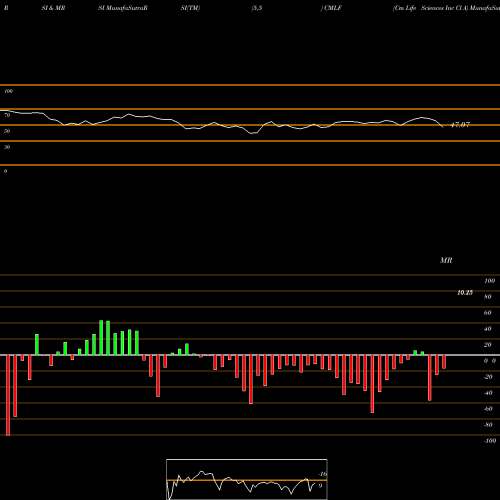Viewport: 500px width, 500px height.
Task: Click the 10.25 value in MR panel
Action: click(x=465, y=293)
